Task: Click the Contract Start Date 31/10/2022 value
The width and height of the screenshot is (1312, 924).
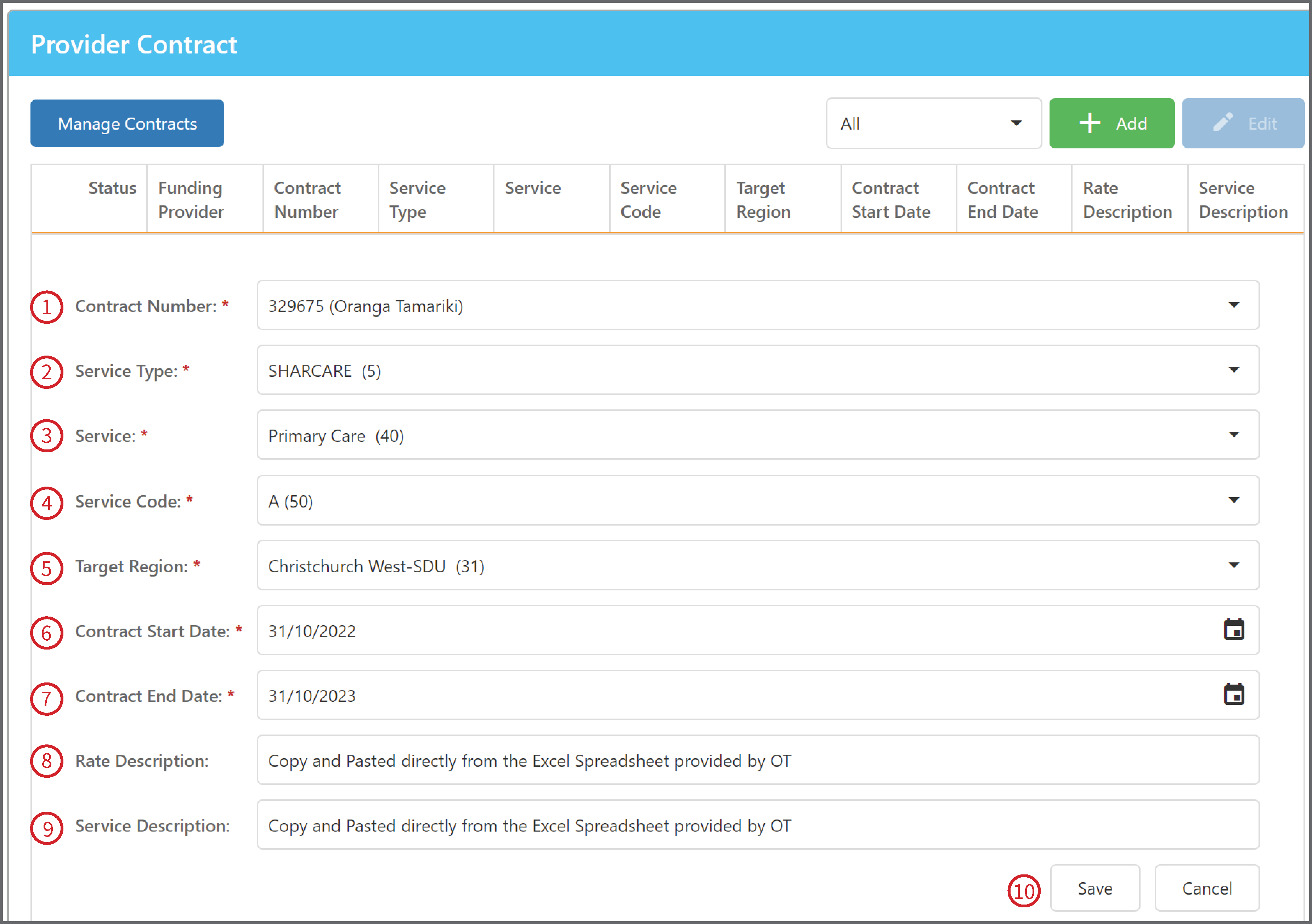Action: [x=312, y=631]
